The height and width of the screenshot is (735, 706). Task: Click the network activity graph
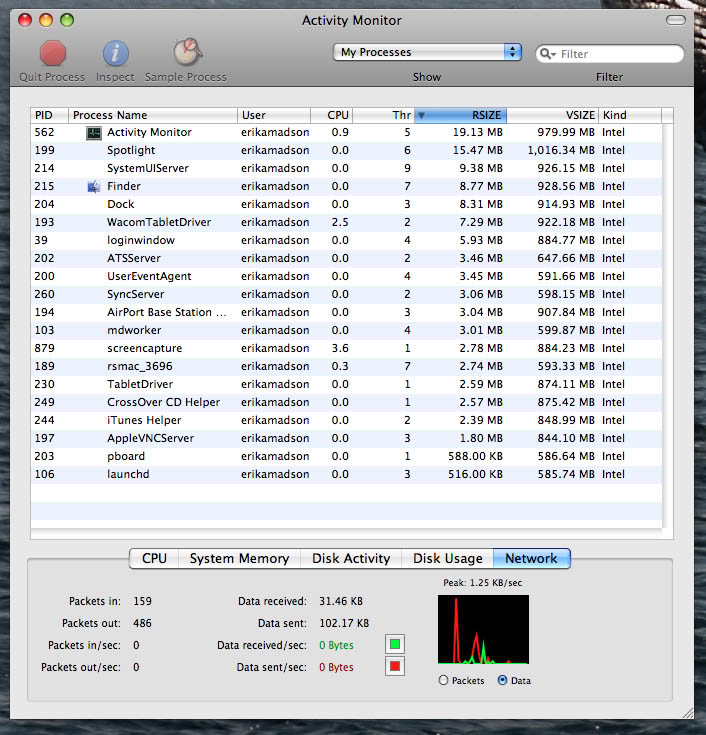[483, 629]
